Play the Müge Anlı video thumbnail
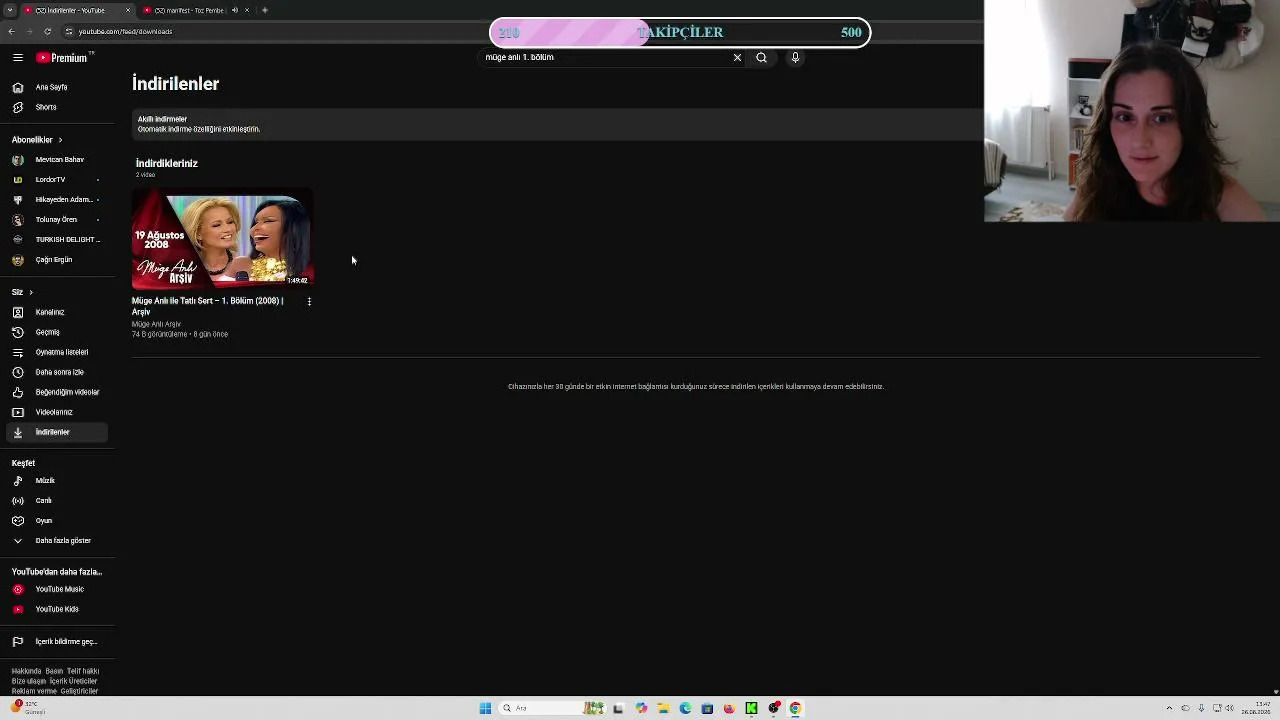The width and height of the screenshot is (1280, 720). coord(223,239)
